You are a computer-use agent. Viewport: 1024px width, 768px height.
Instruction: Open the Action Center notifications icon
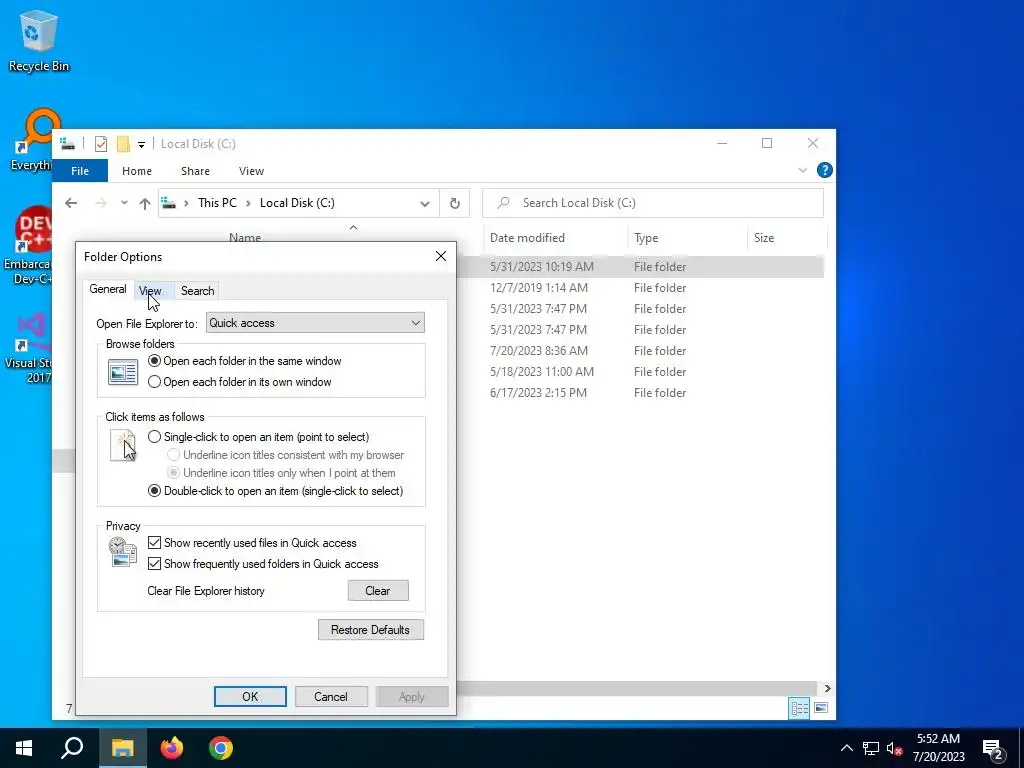pyautogui.click(x=993, y=750)
